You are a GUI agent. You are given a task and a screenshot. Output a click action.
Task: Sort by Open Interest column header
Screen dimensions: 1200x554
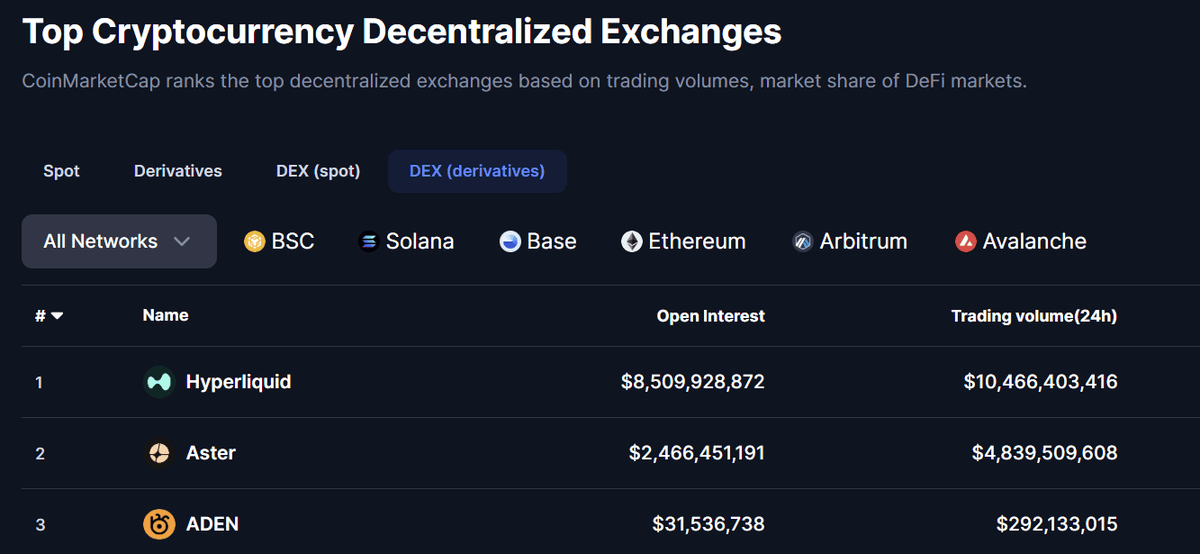coord(711,316)
